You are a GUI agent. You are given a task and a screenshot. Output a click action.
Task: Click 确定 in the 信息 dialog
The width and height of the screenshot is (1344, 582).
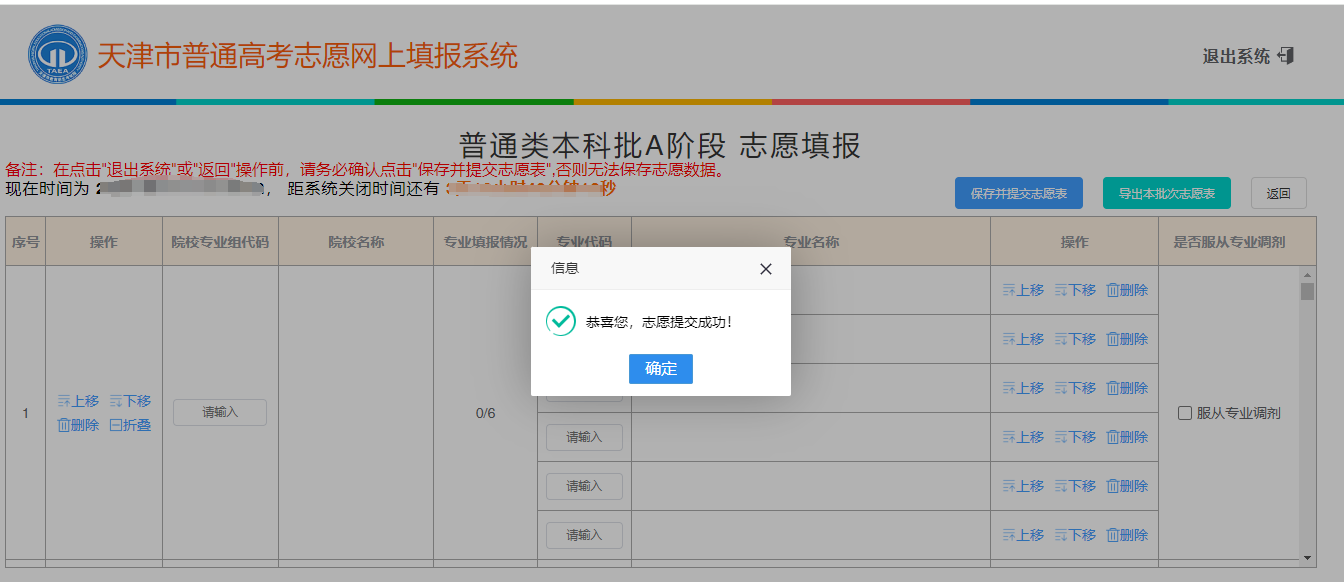(660, 369)
